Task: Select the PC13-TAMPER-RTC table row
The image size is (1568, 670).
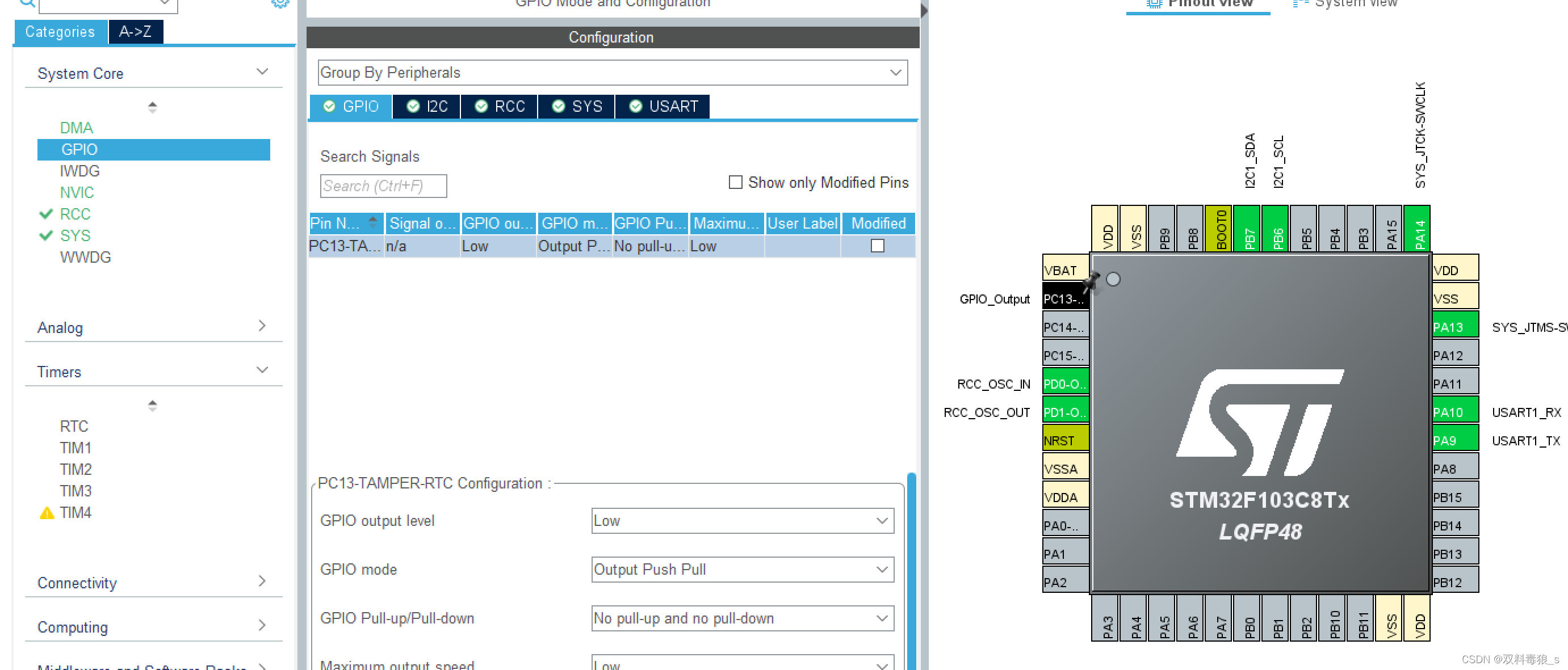Action: 612,246
